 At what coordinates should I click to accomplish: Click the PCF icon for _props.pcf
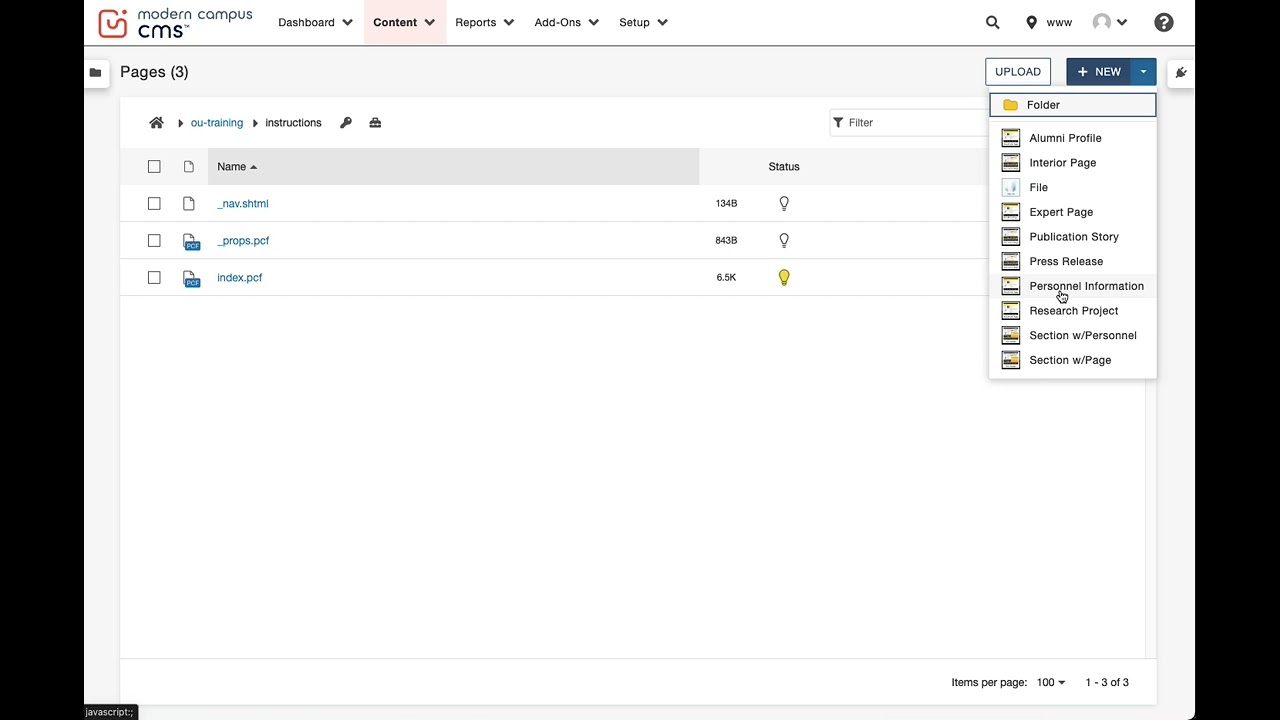pyautogui.click(x=191, y=241)
